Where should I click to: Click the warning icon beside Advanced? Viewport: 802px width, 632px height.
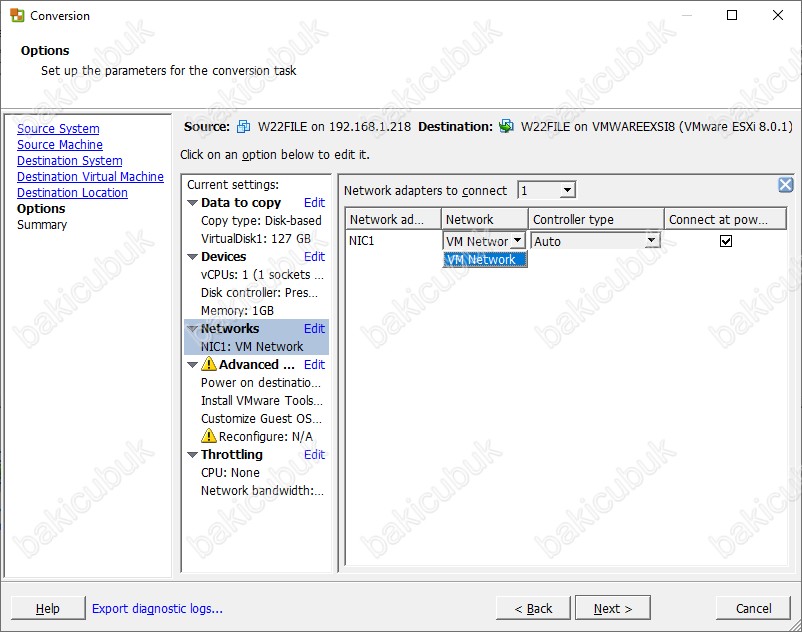point(209,364)
